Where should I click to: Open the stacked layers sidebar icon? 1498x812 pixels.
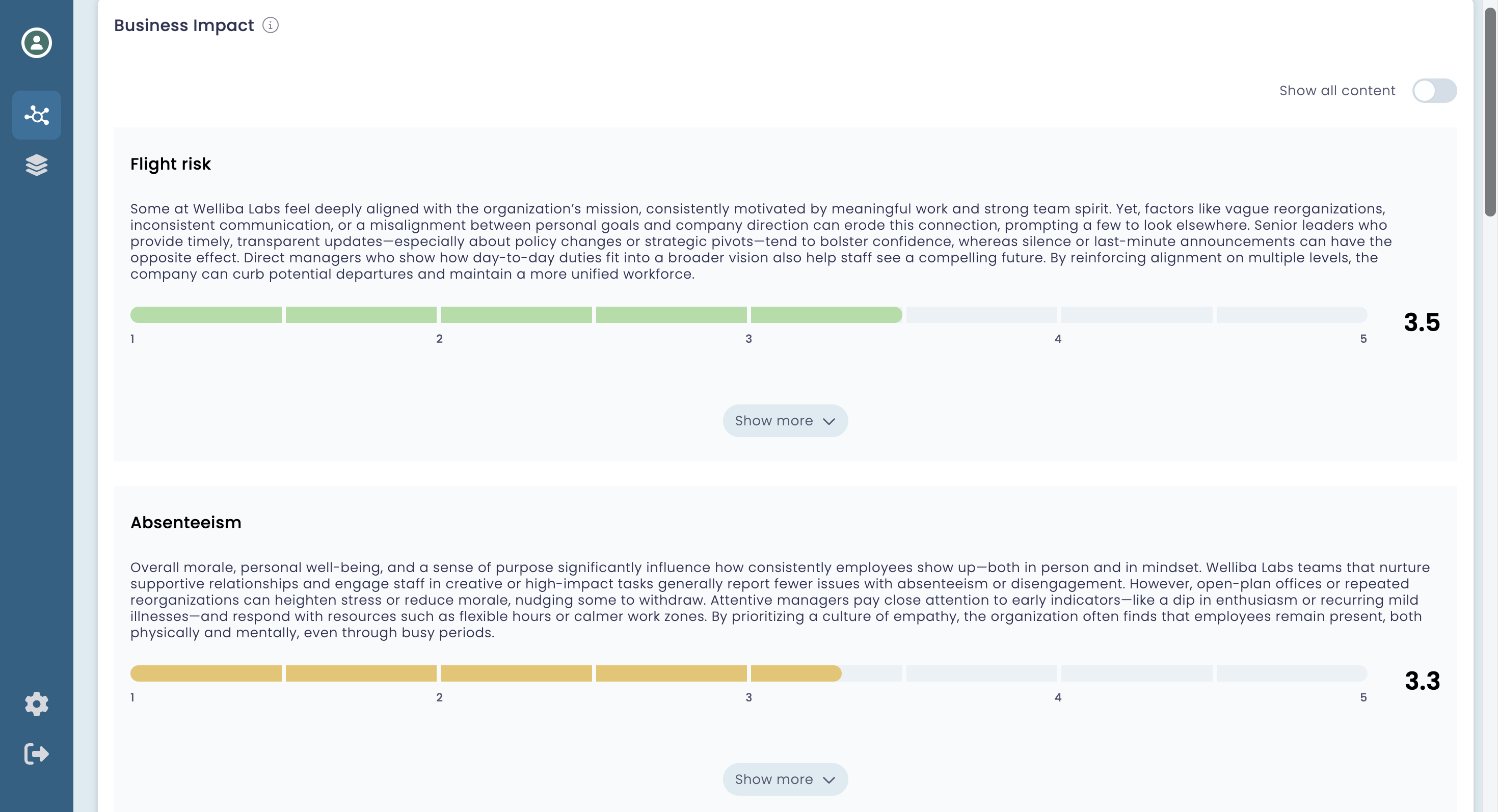(37, 165)
